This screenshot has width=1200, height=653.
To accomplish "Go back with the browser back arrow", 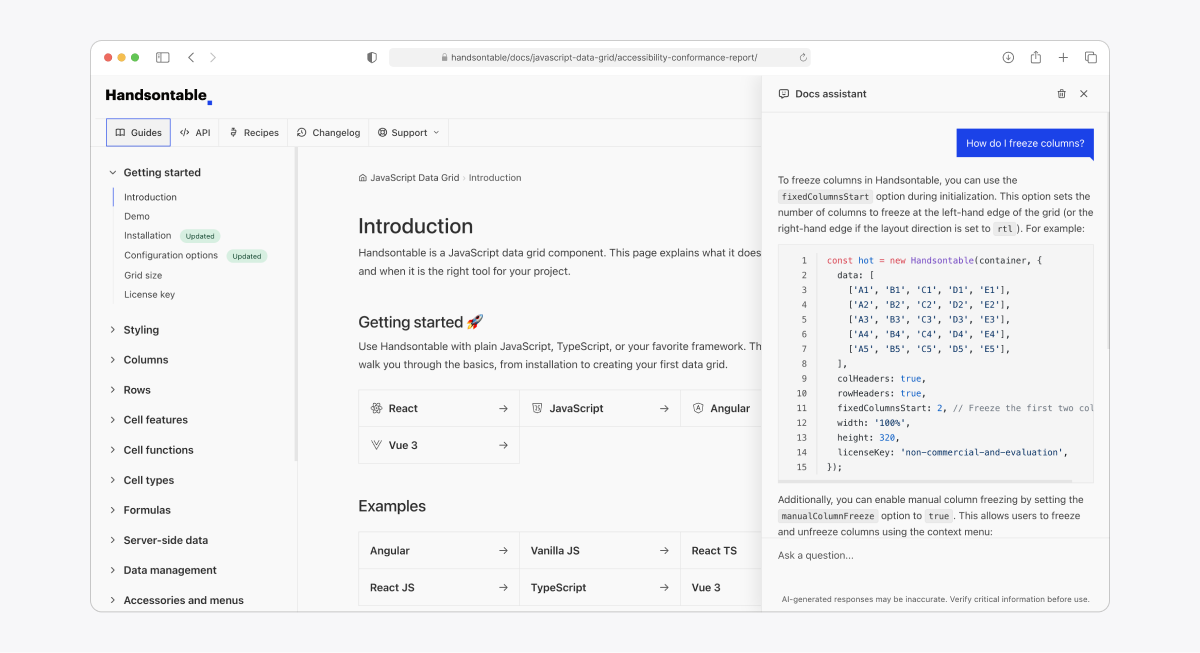I will pos(191,58).
